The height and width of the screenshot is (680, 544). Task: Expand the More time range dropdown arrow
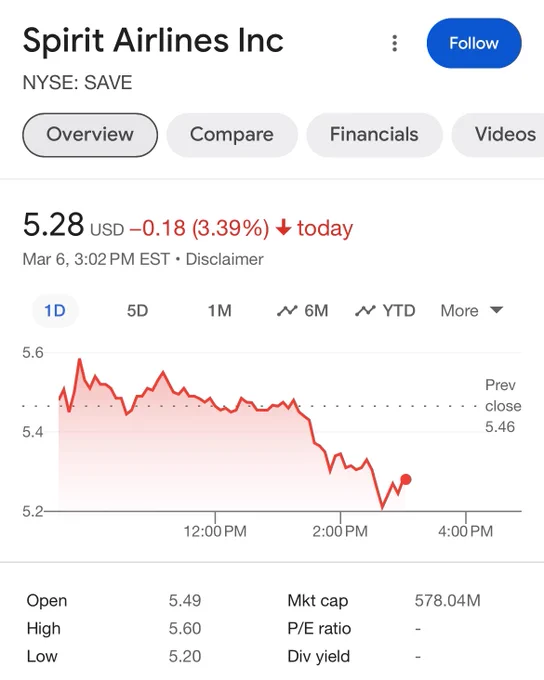pyautogui.click(x=496, y=310)
